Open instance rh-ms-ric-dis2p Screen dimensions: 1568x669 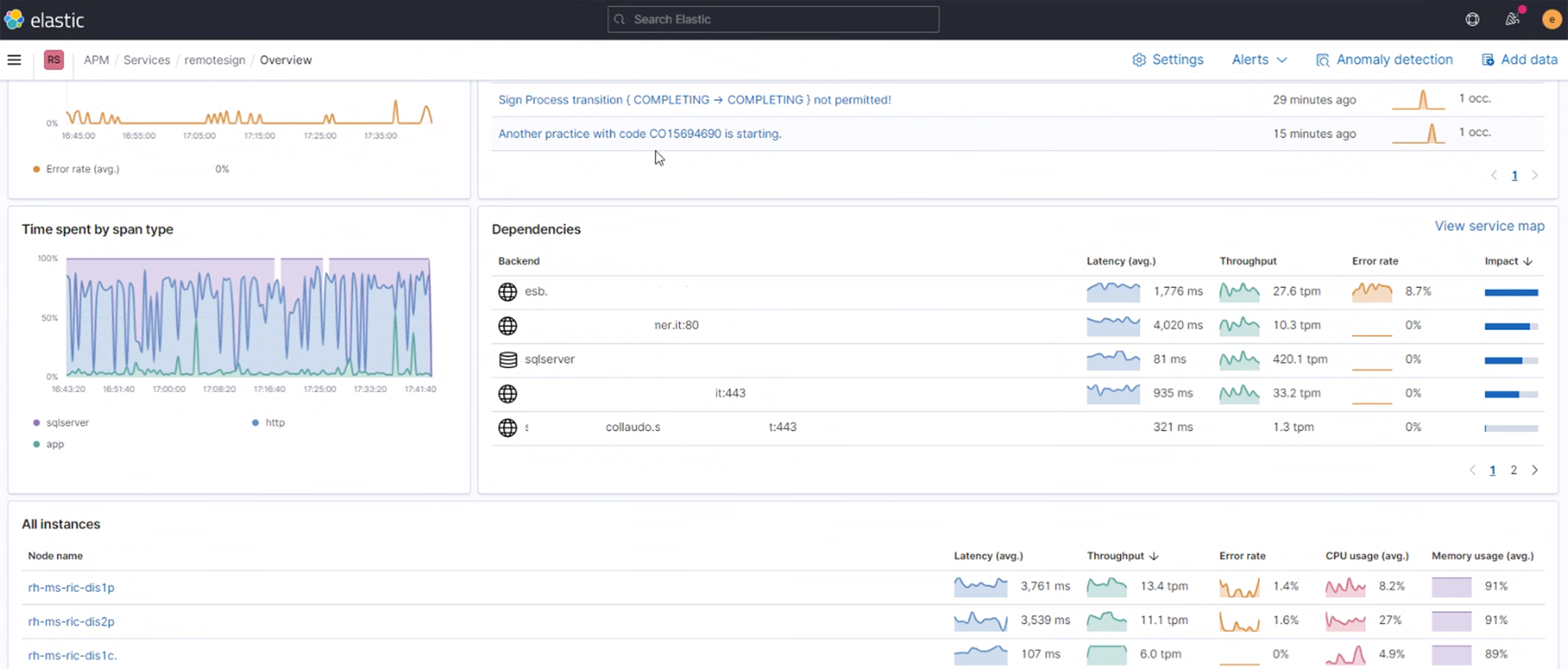(71, 621)
